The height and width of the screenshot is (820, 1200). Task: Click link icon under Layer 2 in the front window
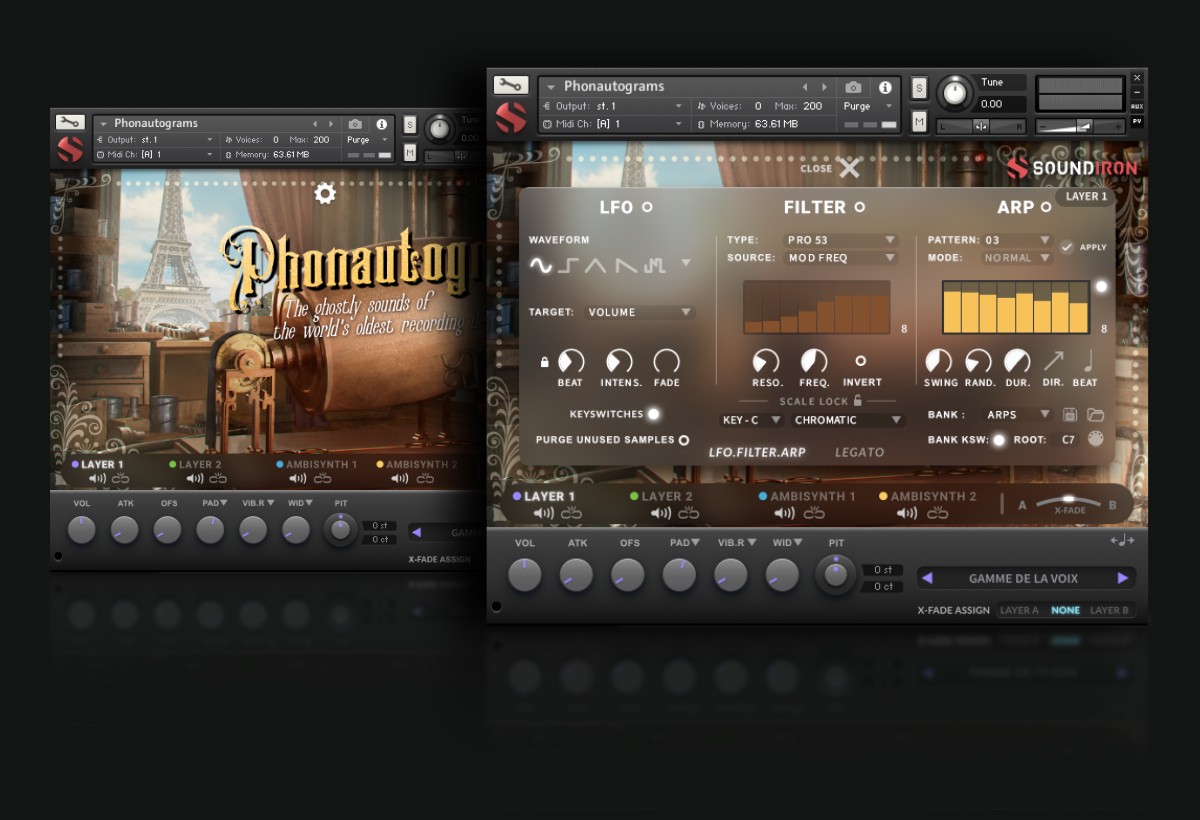[689, 513]
